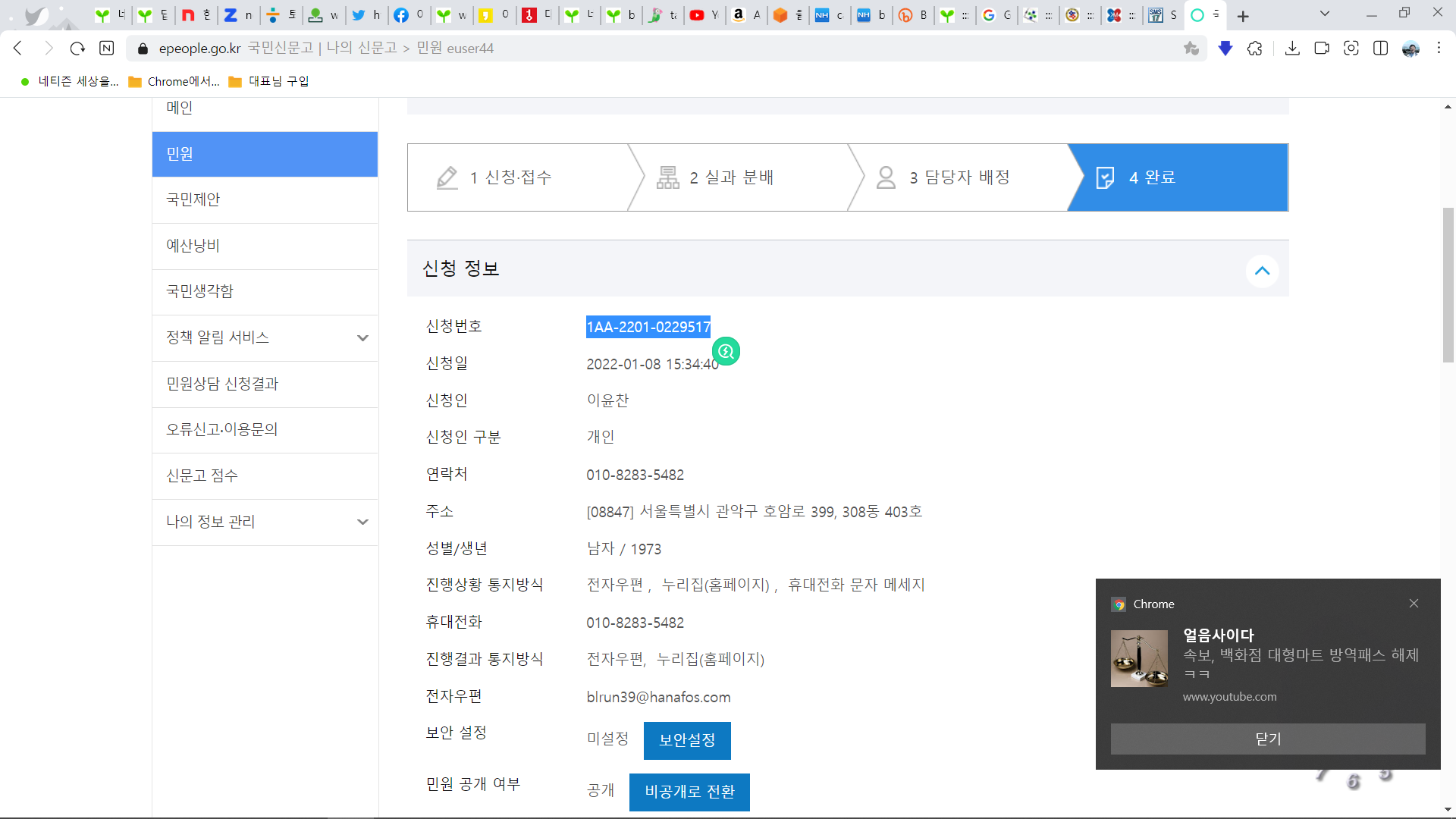Open a new browser tab
1456x819 pixels.
(x=1243, y=16)
